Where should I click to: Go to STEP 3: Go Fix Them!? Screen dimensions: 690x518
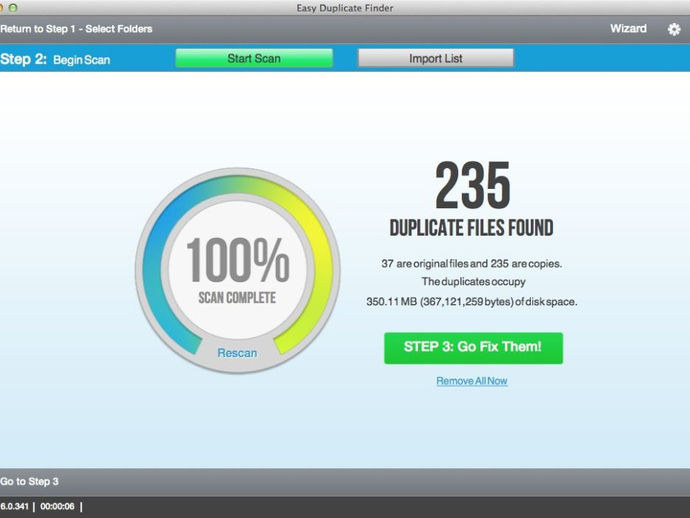click(x=473, y=348)
